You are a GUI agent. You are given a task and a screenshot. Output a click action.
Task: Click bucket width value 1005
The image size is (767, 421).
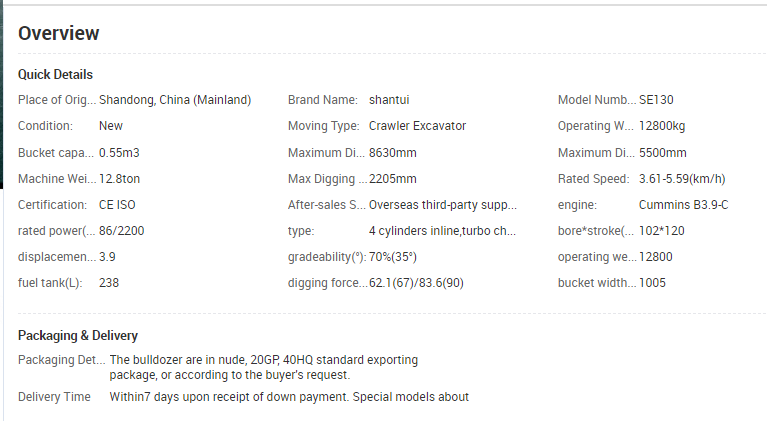point(653,283)
